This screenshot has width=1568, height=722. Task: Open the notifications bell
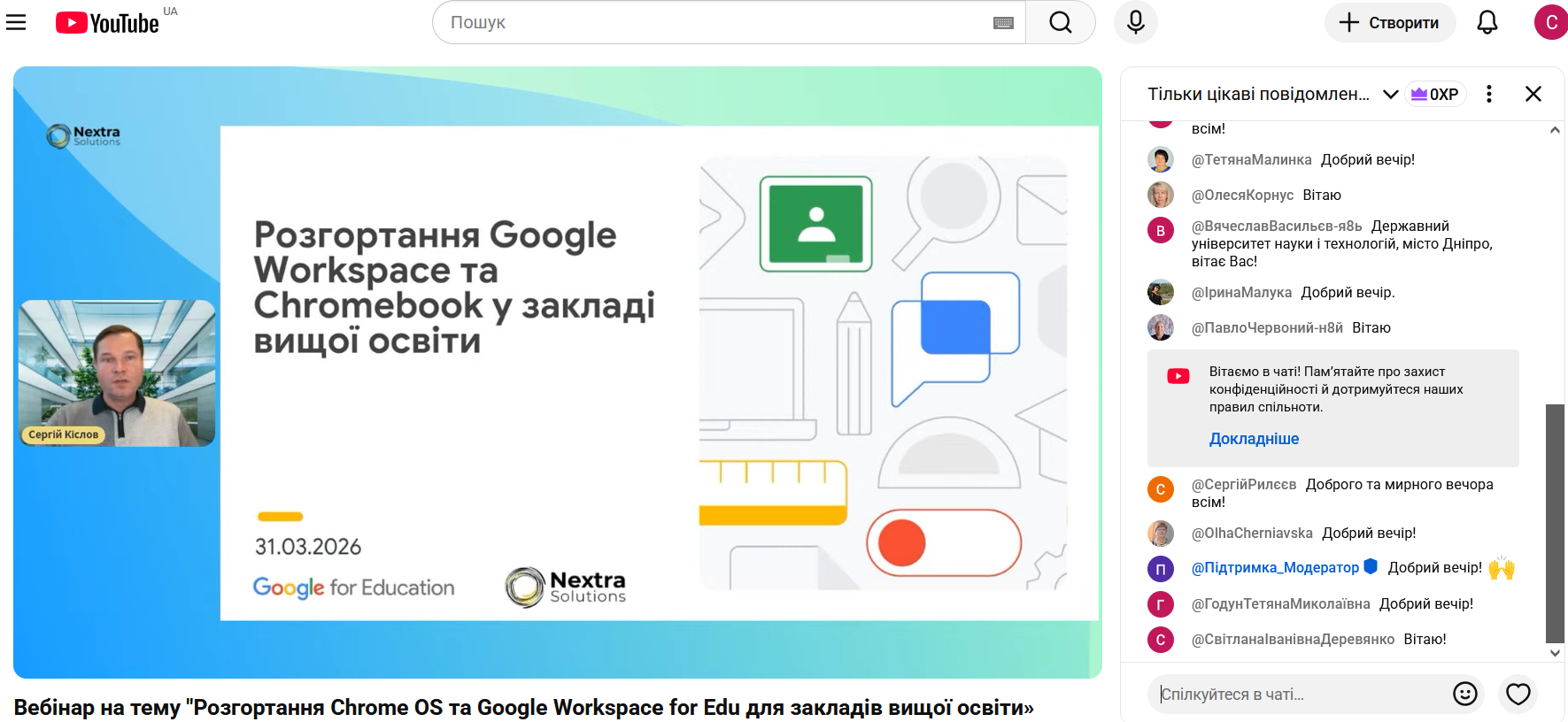coord(1487,22)
